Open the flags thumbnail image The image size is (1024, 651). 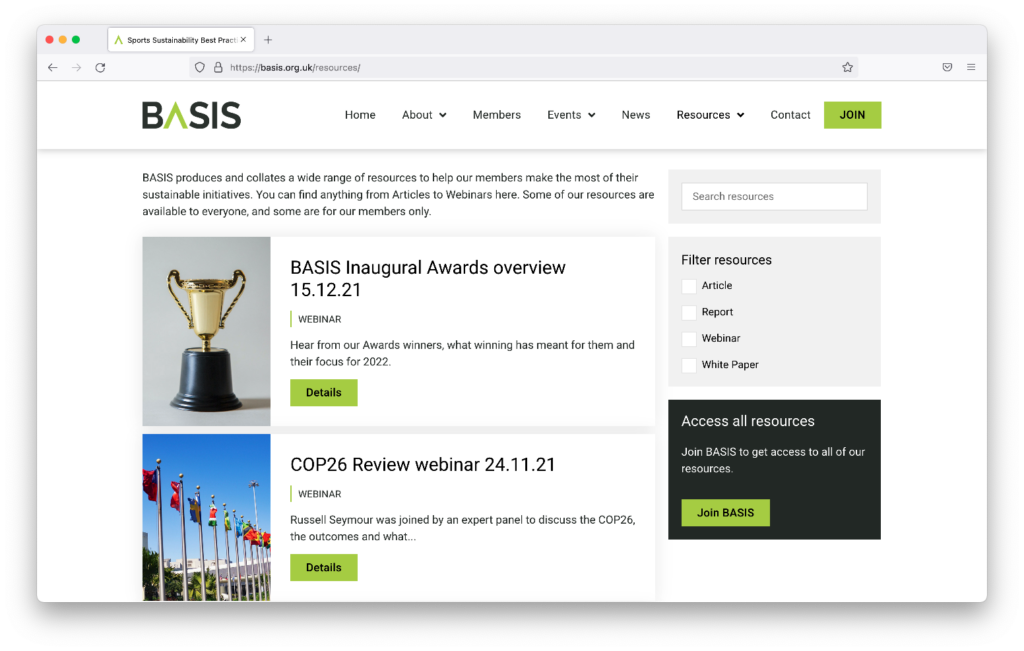[x=206, y=517]
